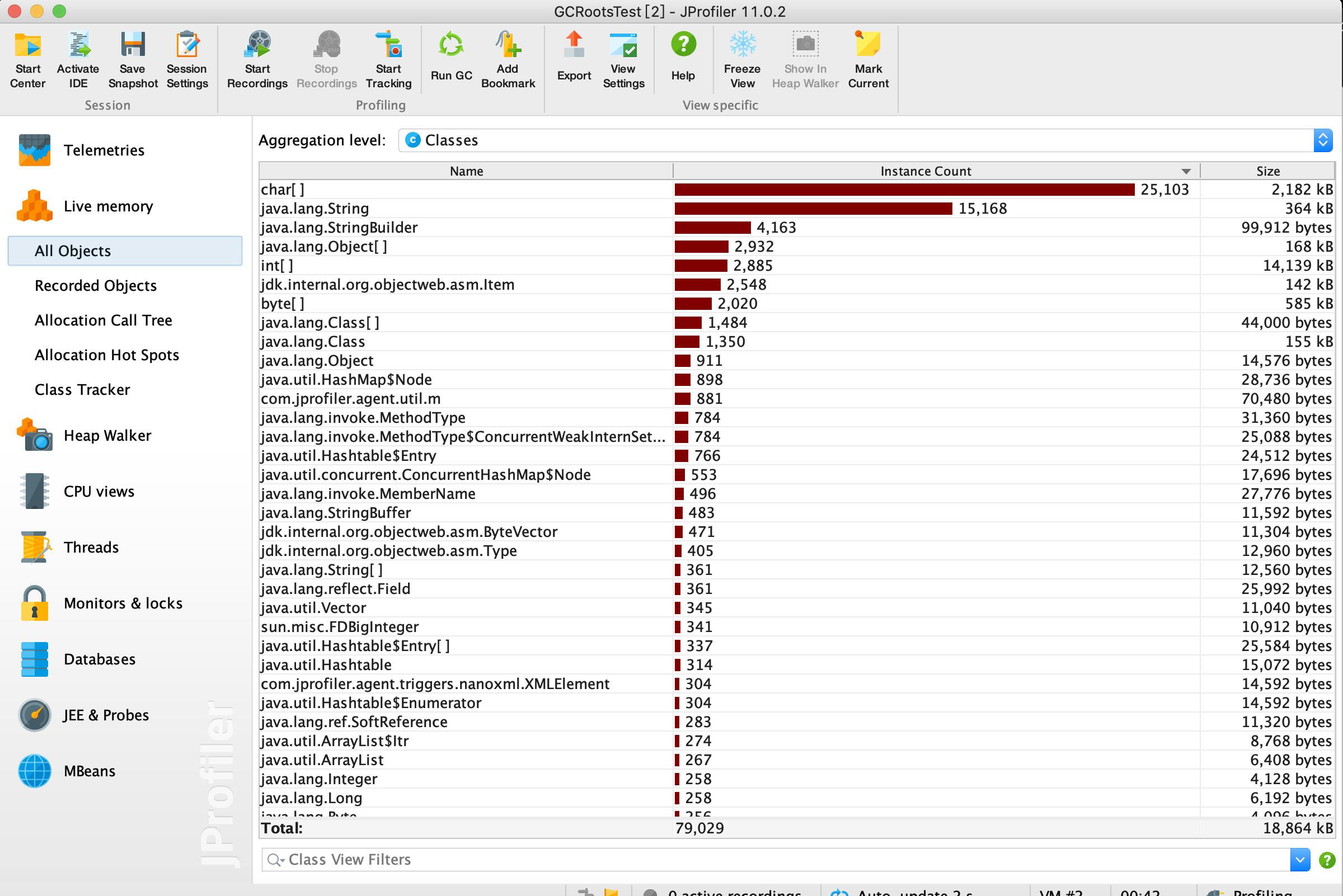Image resolution: width=1343 pixels, height=896 pixels.
Task: Open the Threads section
Action: pos(69,548)
